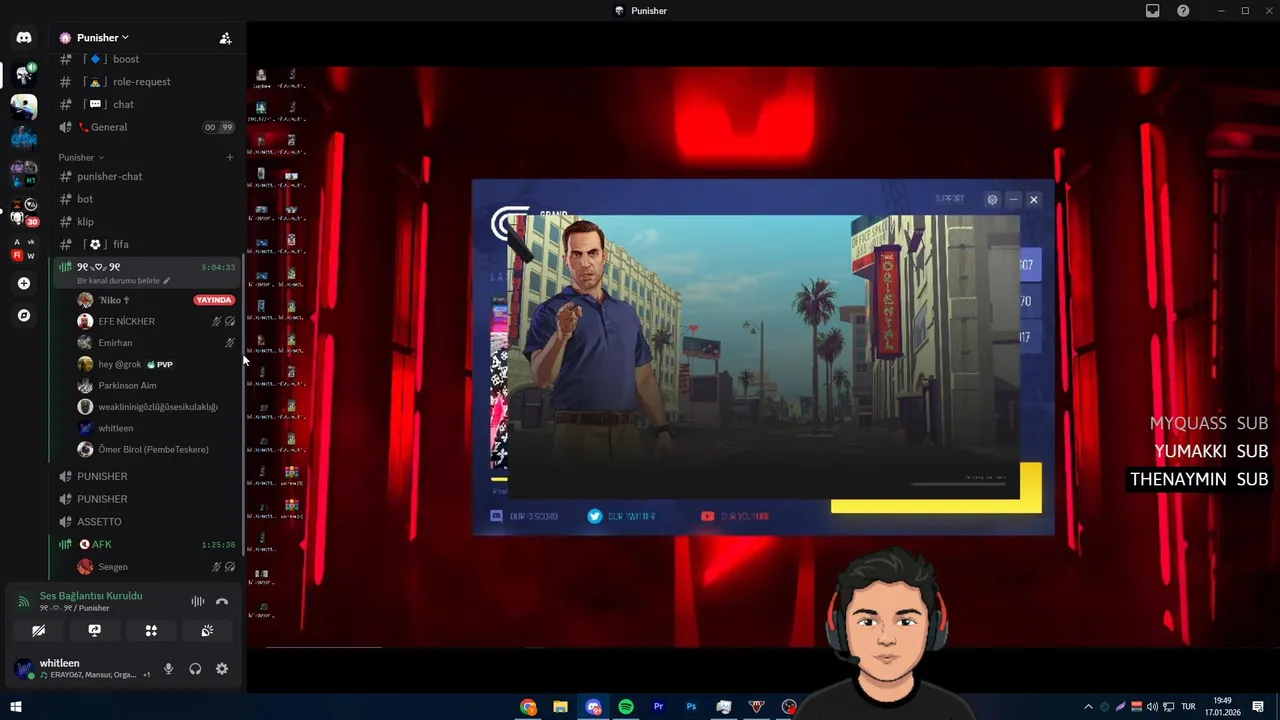Screen dimensions: 1280x720
Task: Toggle the camera on in voice panel
Action: tap(39, 631)
